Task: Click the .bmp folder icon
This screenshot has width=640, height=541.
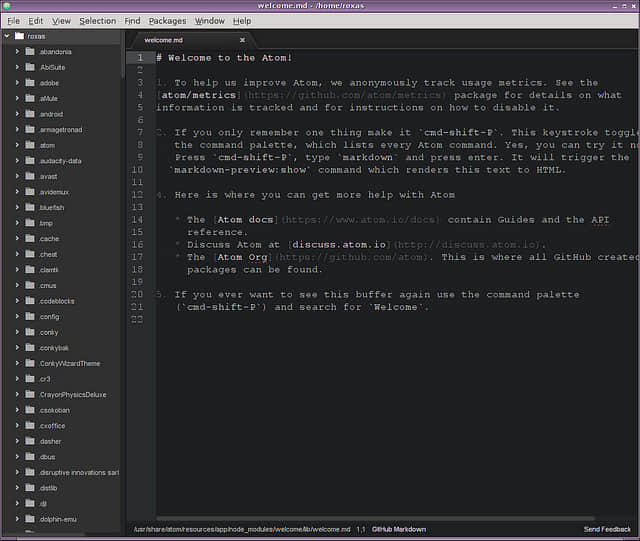Action: (x=30, y=223)
